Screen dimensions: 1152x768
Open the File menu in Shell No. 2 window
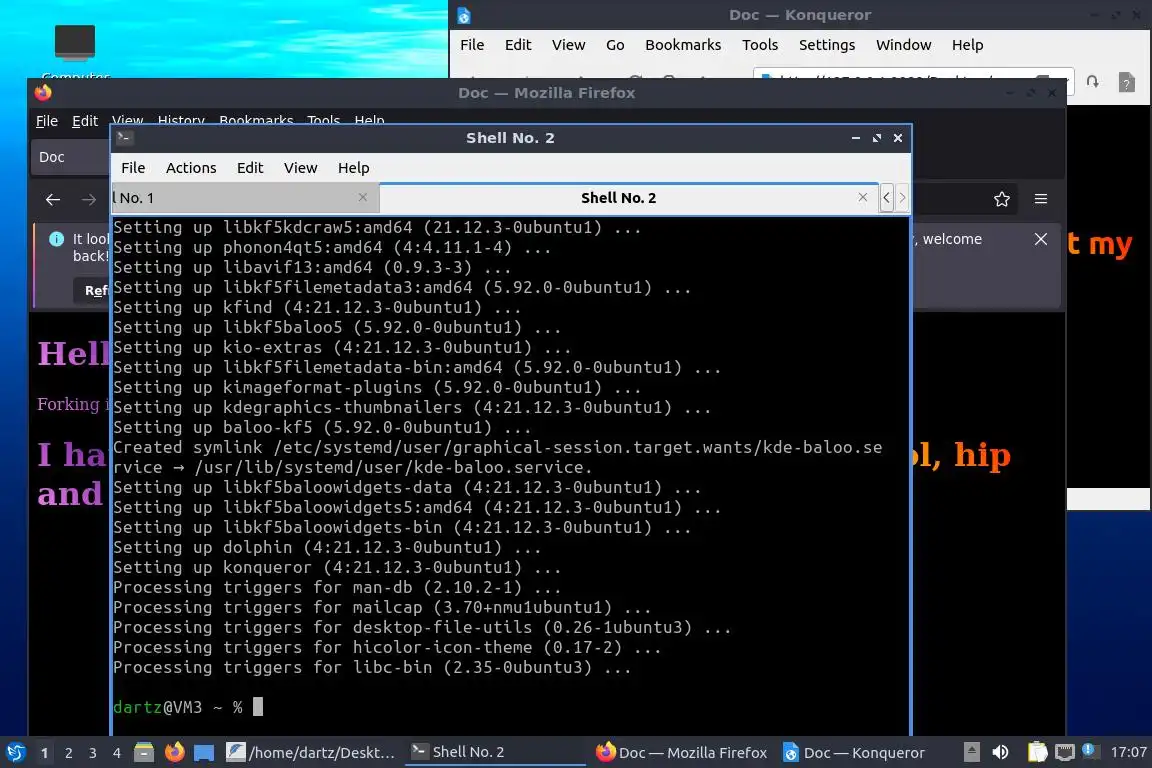pyautogui.click(x=133, y=168)
